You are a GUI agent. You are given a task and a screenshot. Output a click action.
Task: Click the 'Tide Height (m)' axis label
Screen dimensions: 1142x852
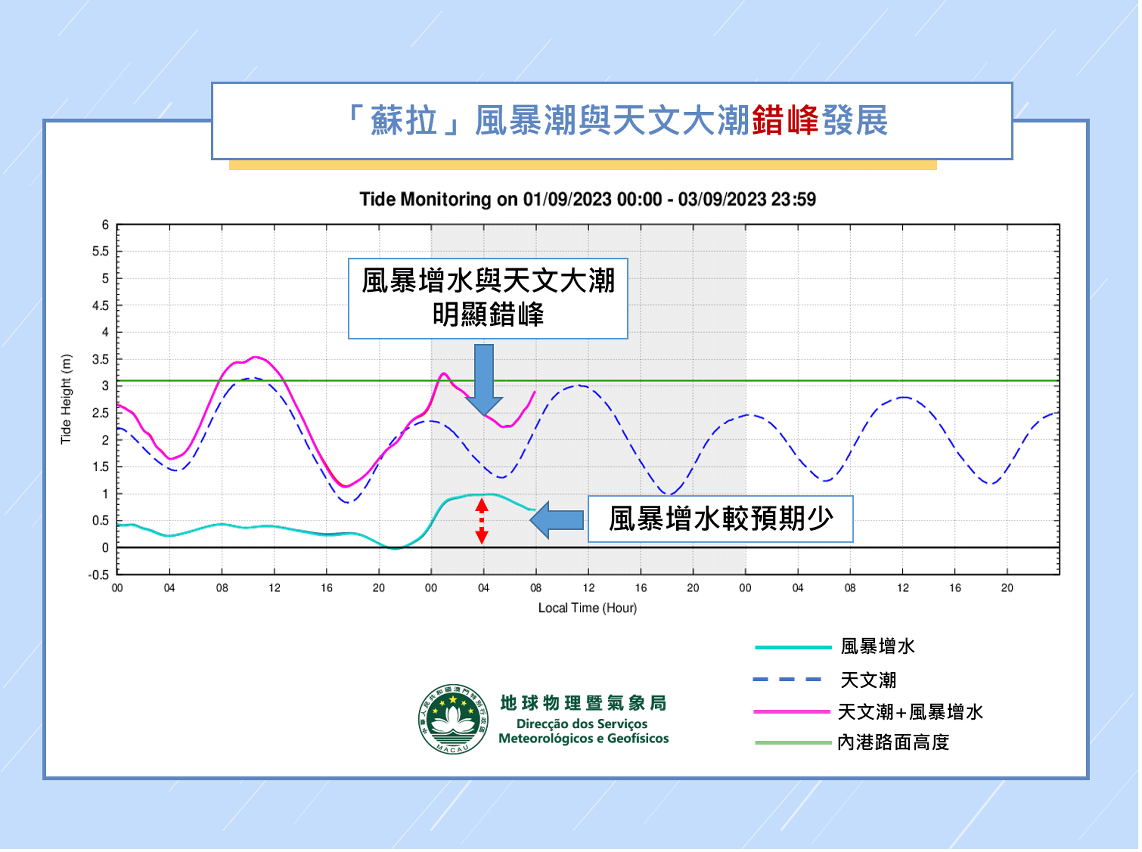(66, 400)
